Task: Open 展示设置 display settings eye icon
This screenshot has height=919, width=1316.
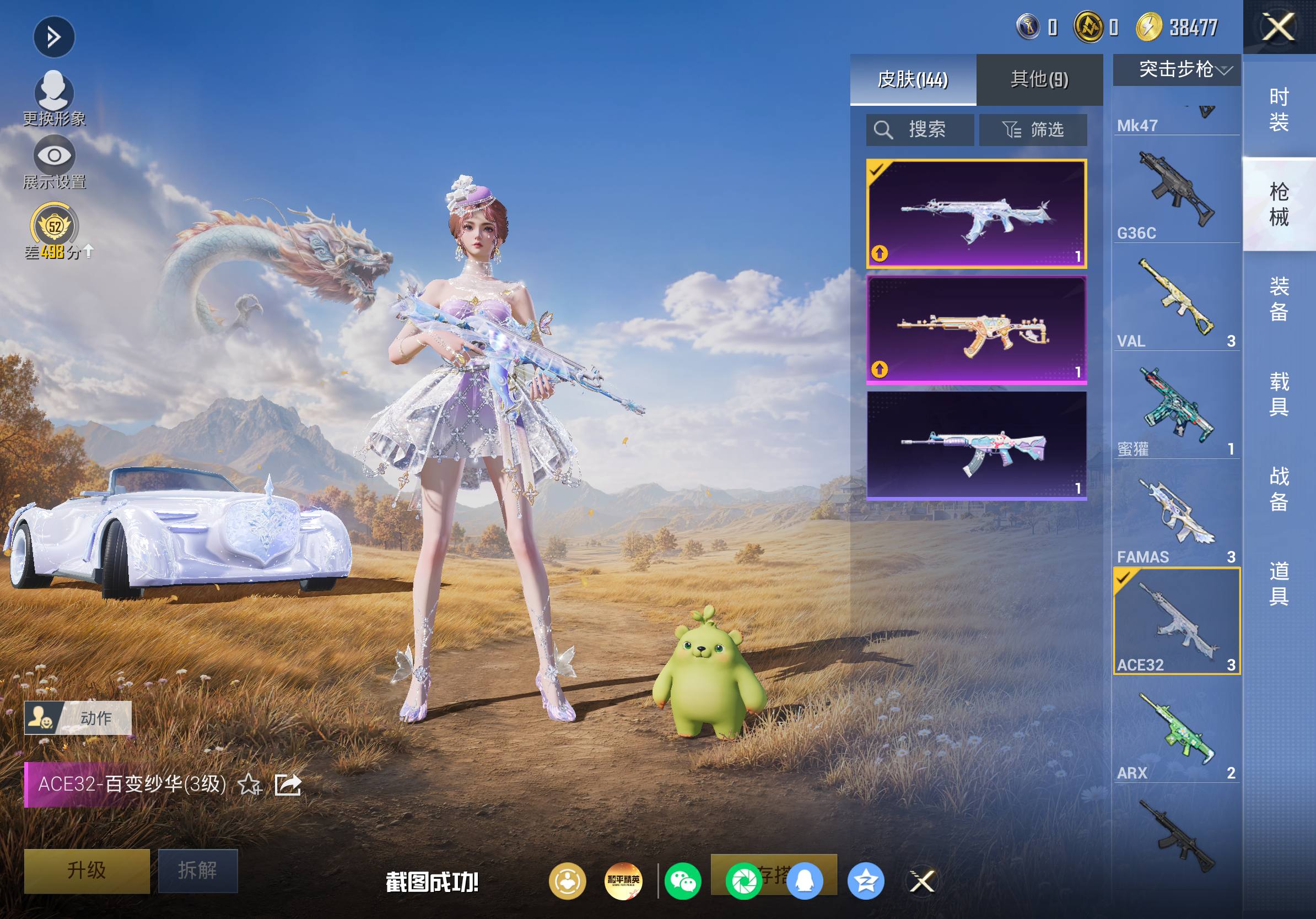Action: pos(54,162)
